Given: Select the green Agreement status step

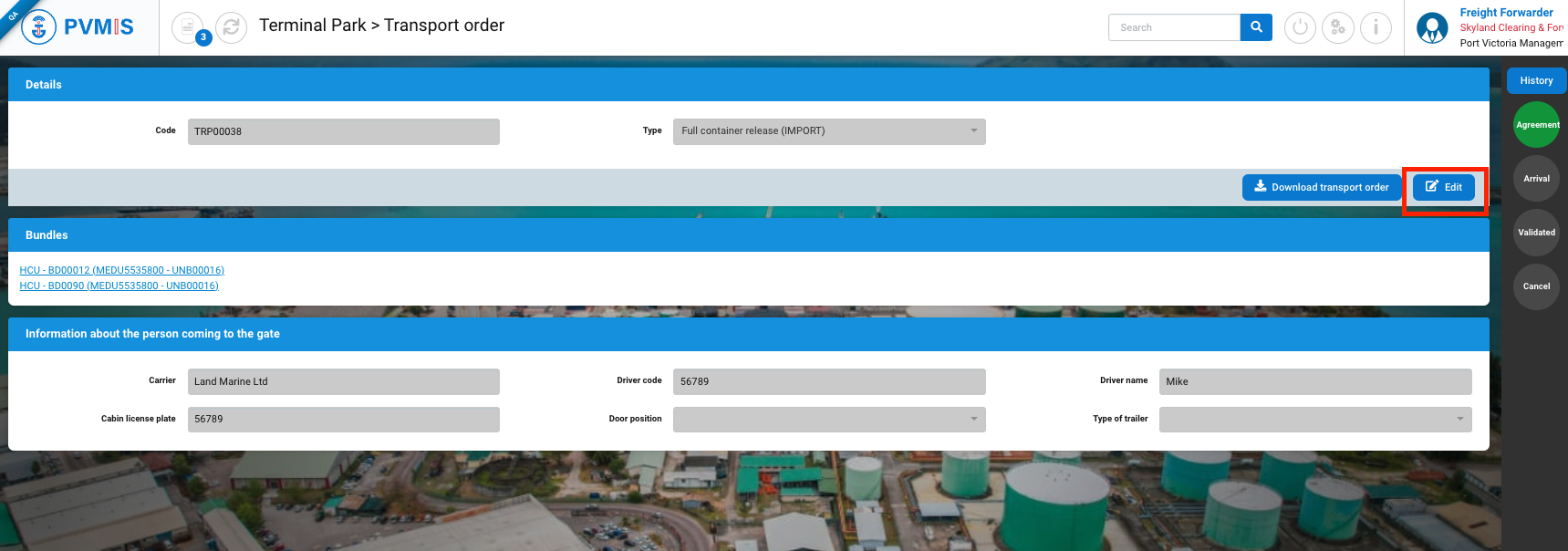Looking at the screenshot, I should (x=1537, y=125).
